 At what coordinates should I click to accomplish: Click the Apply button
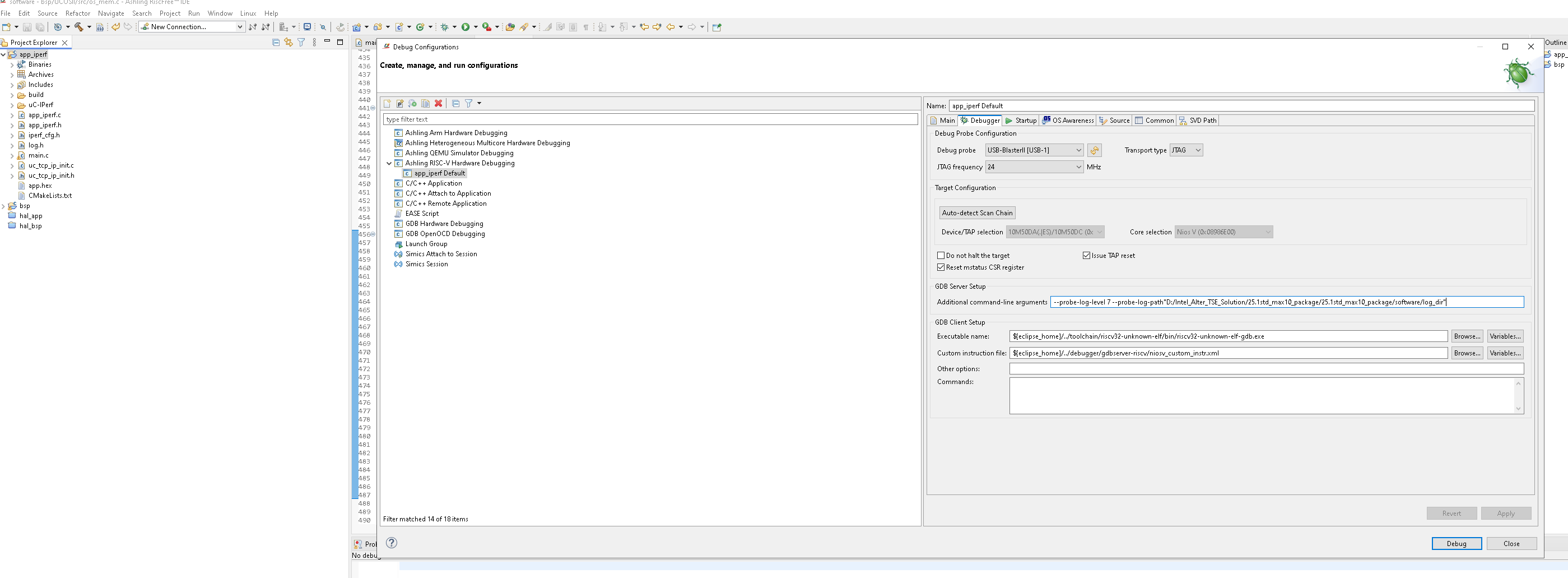1506,514
